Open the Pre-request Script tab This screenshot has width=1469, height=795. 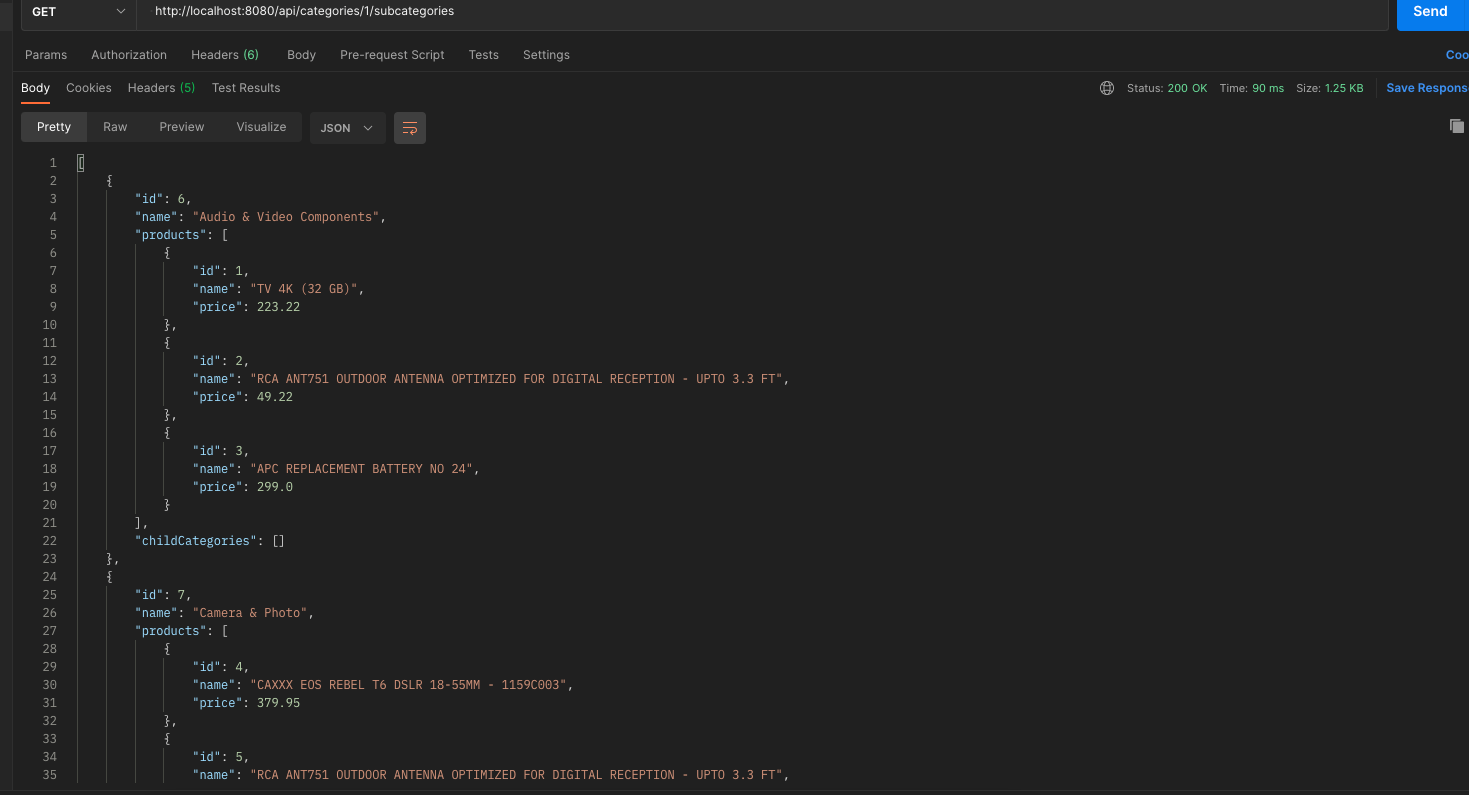[392, 55]
